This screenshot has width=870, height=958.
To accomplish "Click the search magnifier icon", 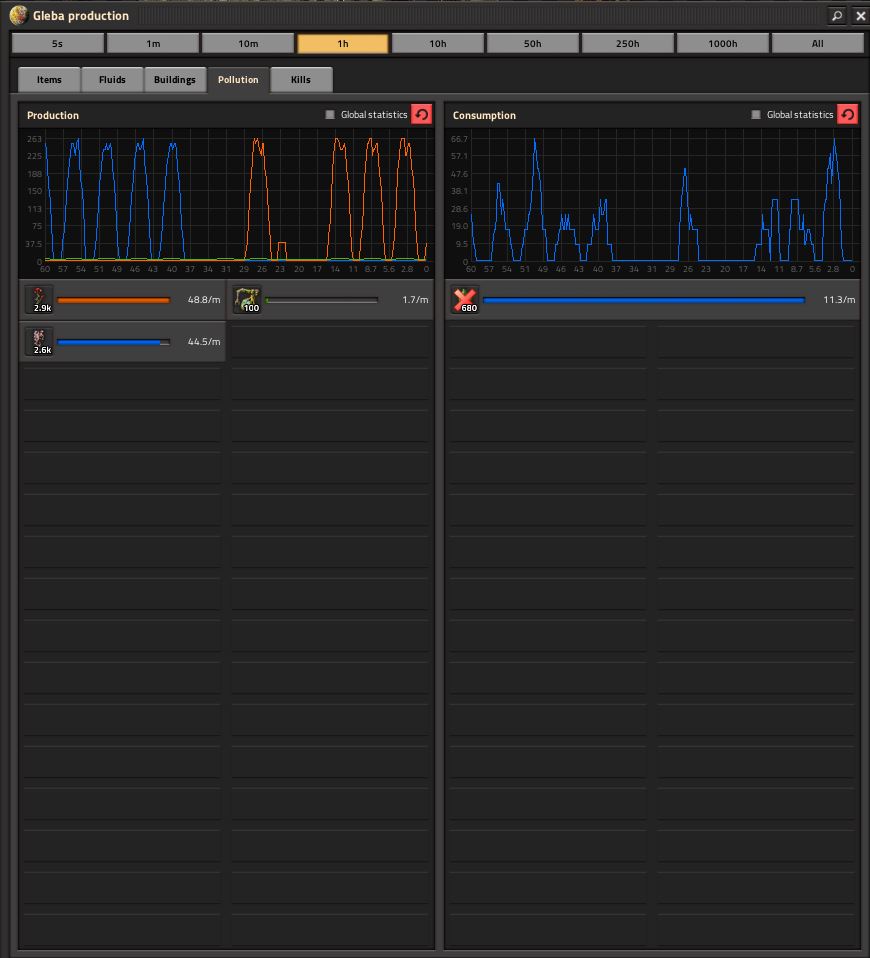I will coord(837,16).
